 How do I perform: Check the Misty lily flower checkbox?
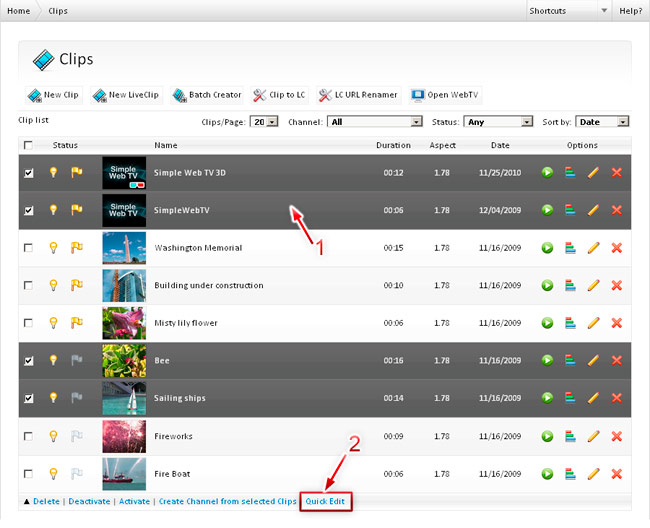pos(28,323)
